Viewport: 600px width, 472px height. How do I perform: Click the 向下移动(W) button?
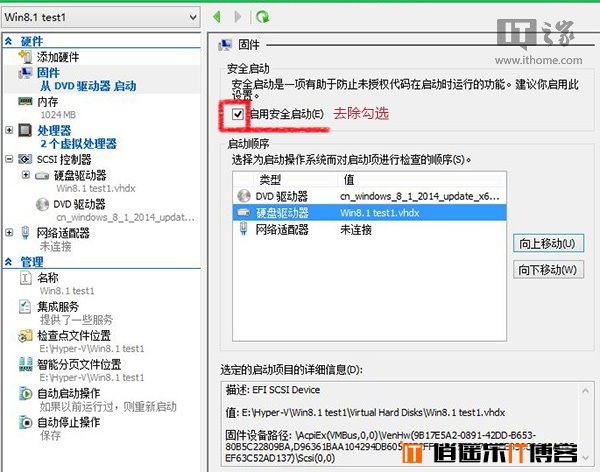[548, 270]
